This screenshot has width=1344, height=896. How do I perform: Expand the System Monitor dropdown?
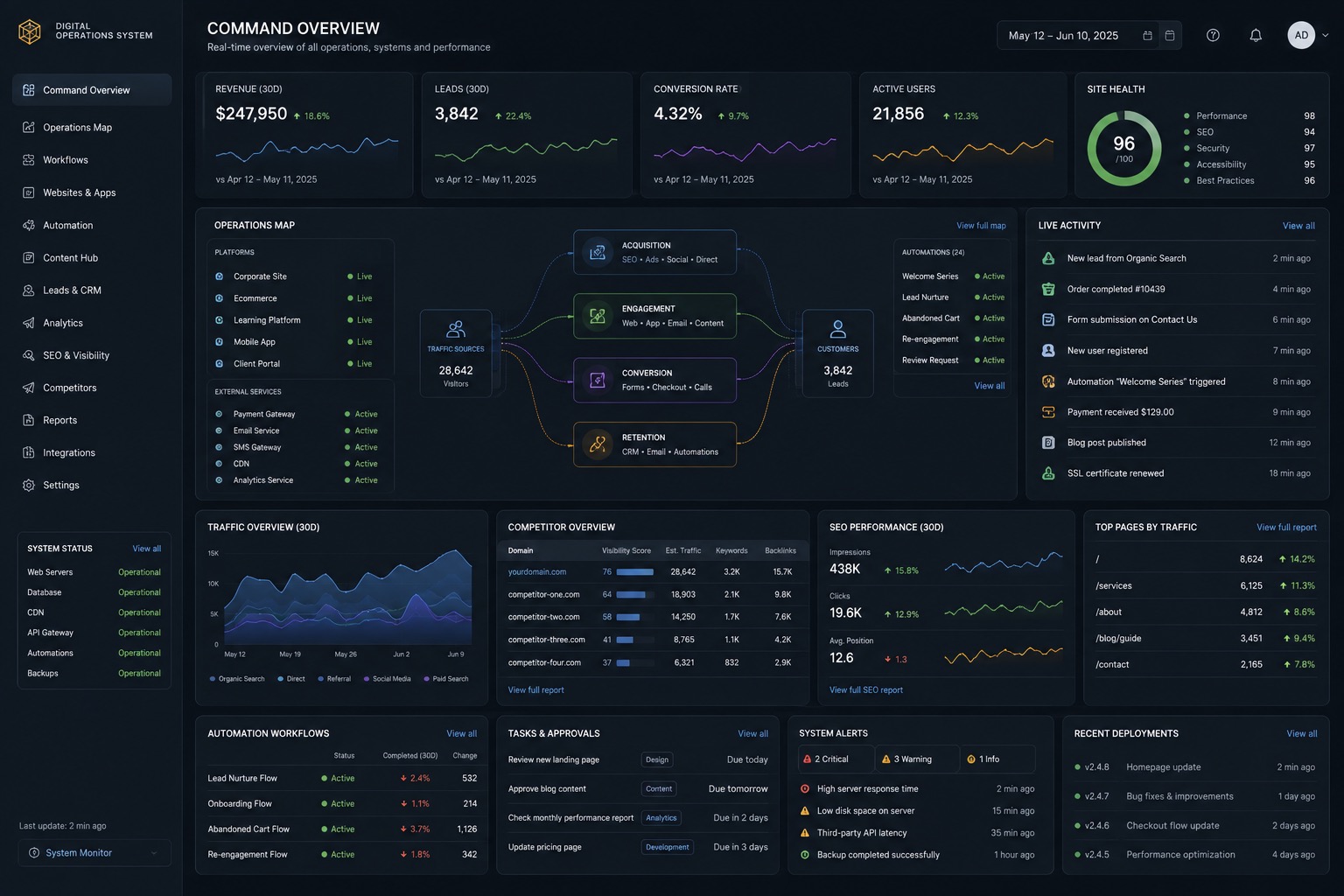94,853
